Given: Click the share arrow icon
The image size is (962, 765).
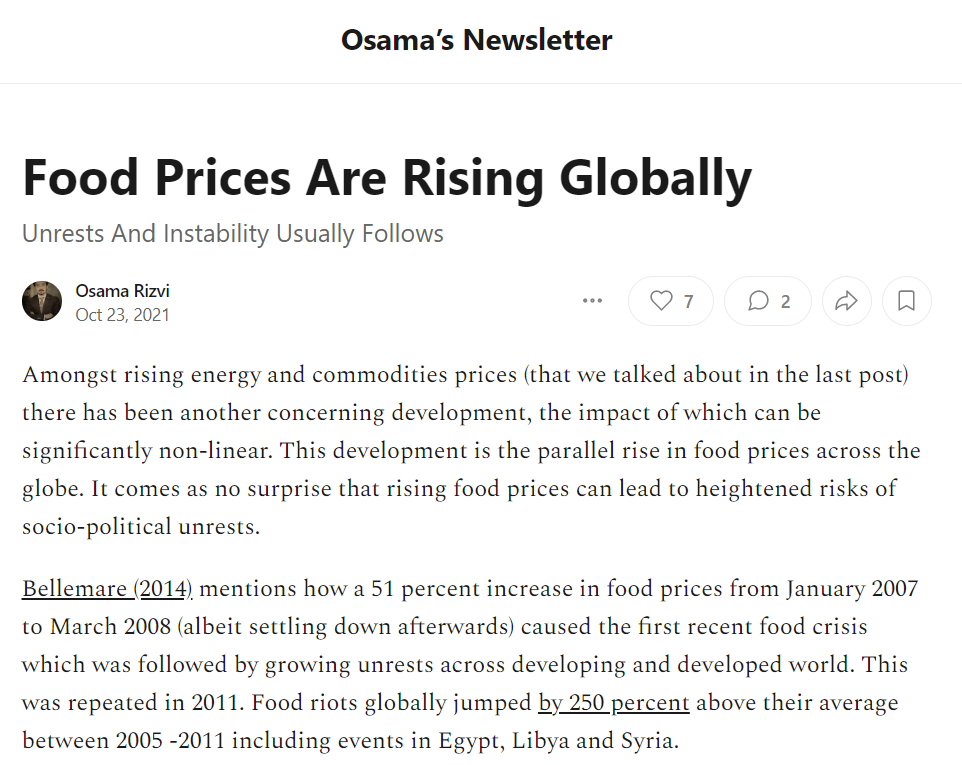Looking at the screenshot, I should click(x=846, y=301).
